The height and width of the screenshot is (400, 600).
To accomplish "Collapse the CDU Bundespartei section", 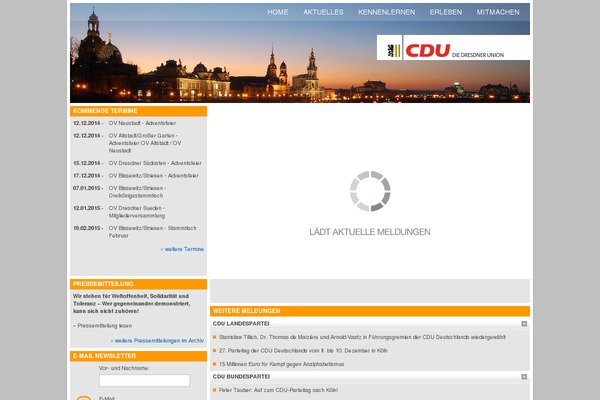I will point(524,377).
